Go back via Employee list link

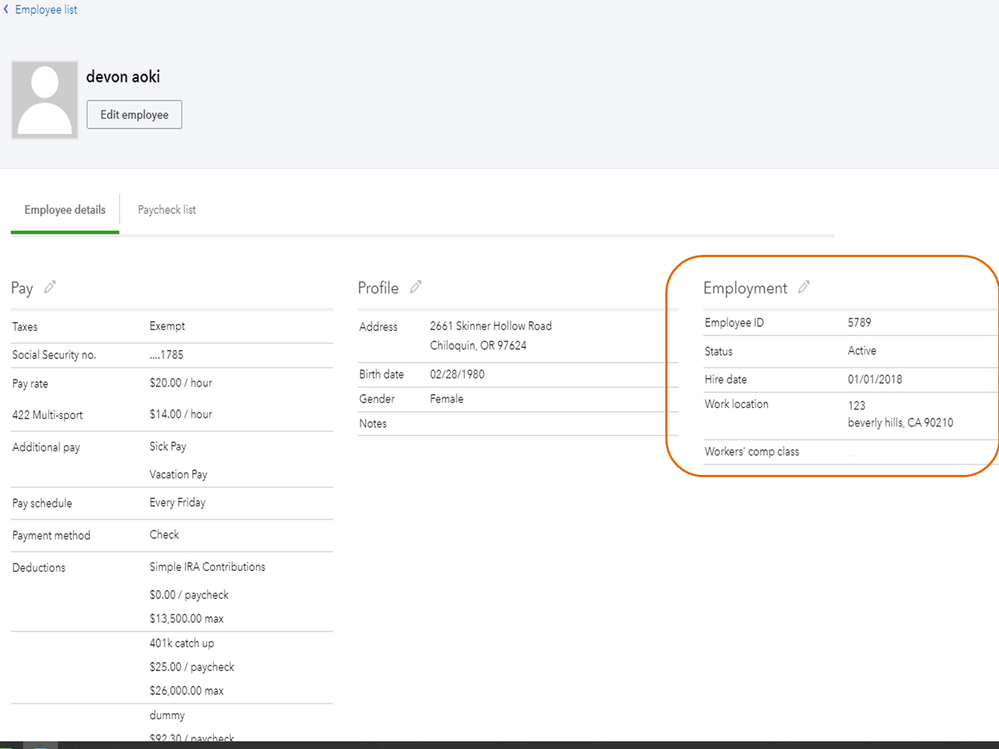pos(46,10)
